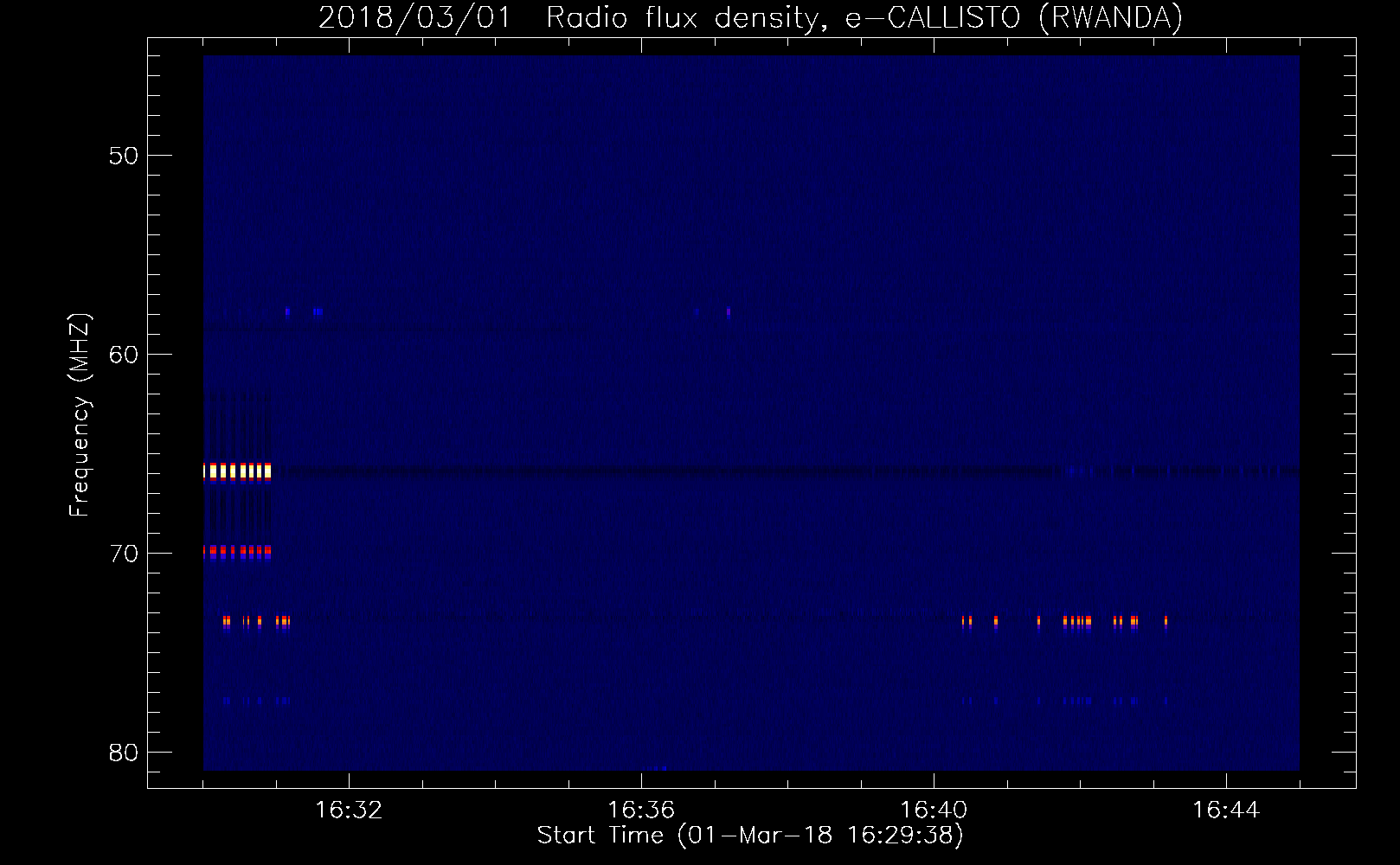Click the 16:32 time tick label

point(349,811)
